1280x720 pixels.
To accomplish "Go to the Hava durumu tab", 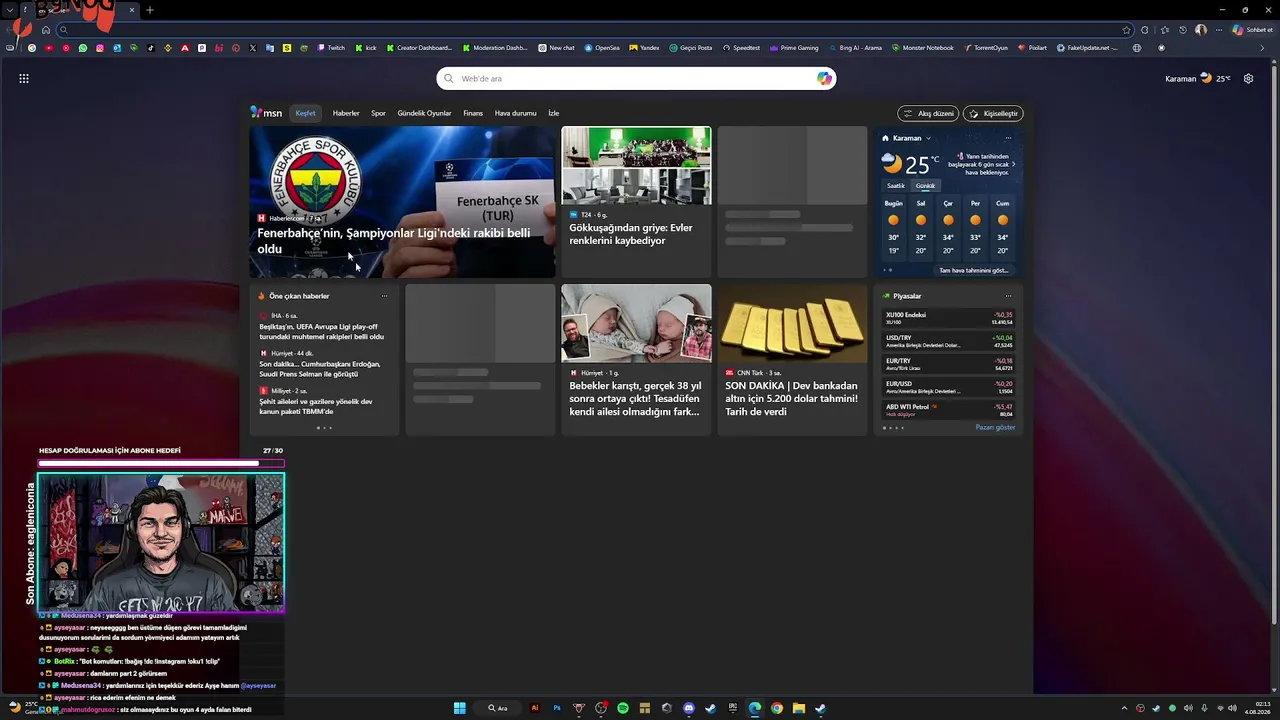I will 516,113.
